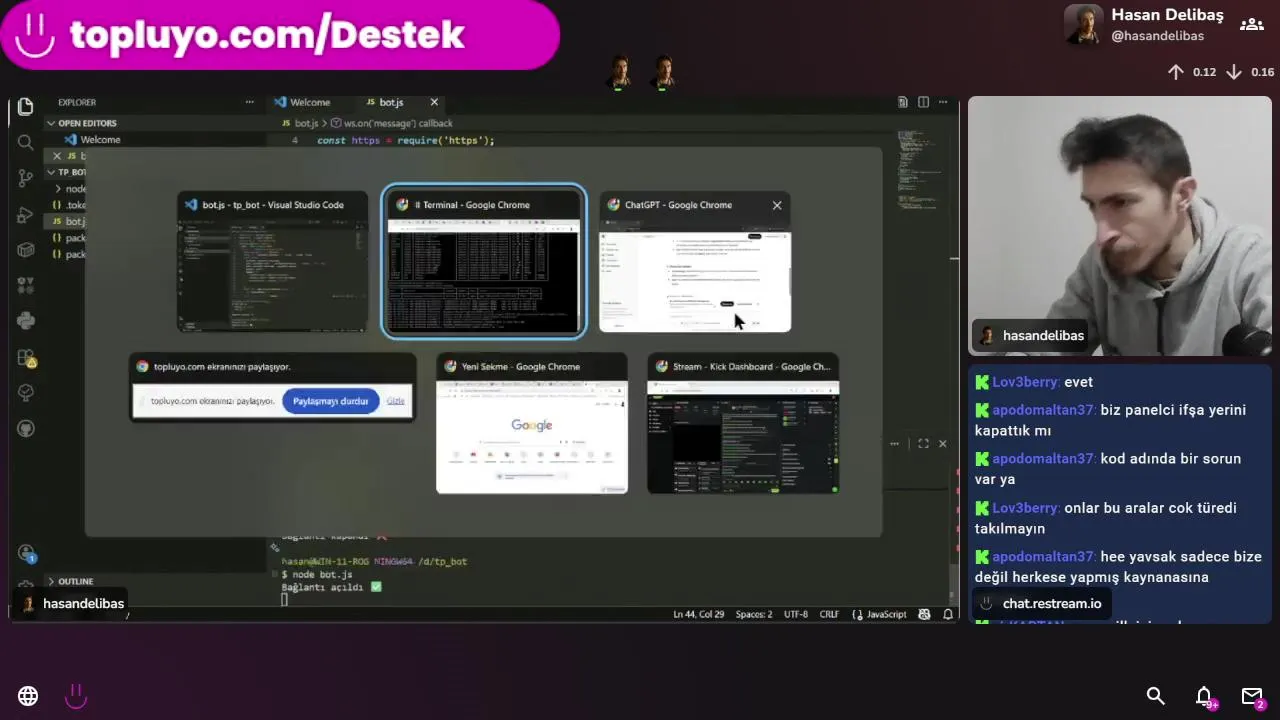
Task: Open editor more actions ellipsis at top right
Action: [x=942, y=102]
